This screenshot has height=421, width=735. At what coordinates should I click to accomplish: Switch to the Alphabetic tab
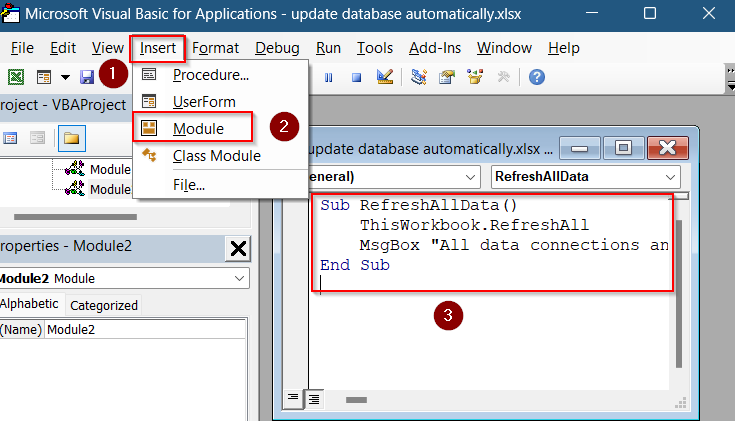pyautogui.click(x=30, y=304)
